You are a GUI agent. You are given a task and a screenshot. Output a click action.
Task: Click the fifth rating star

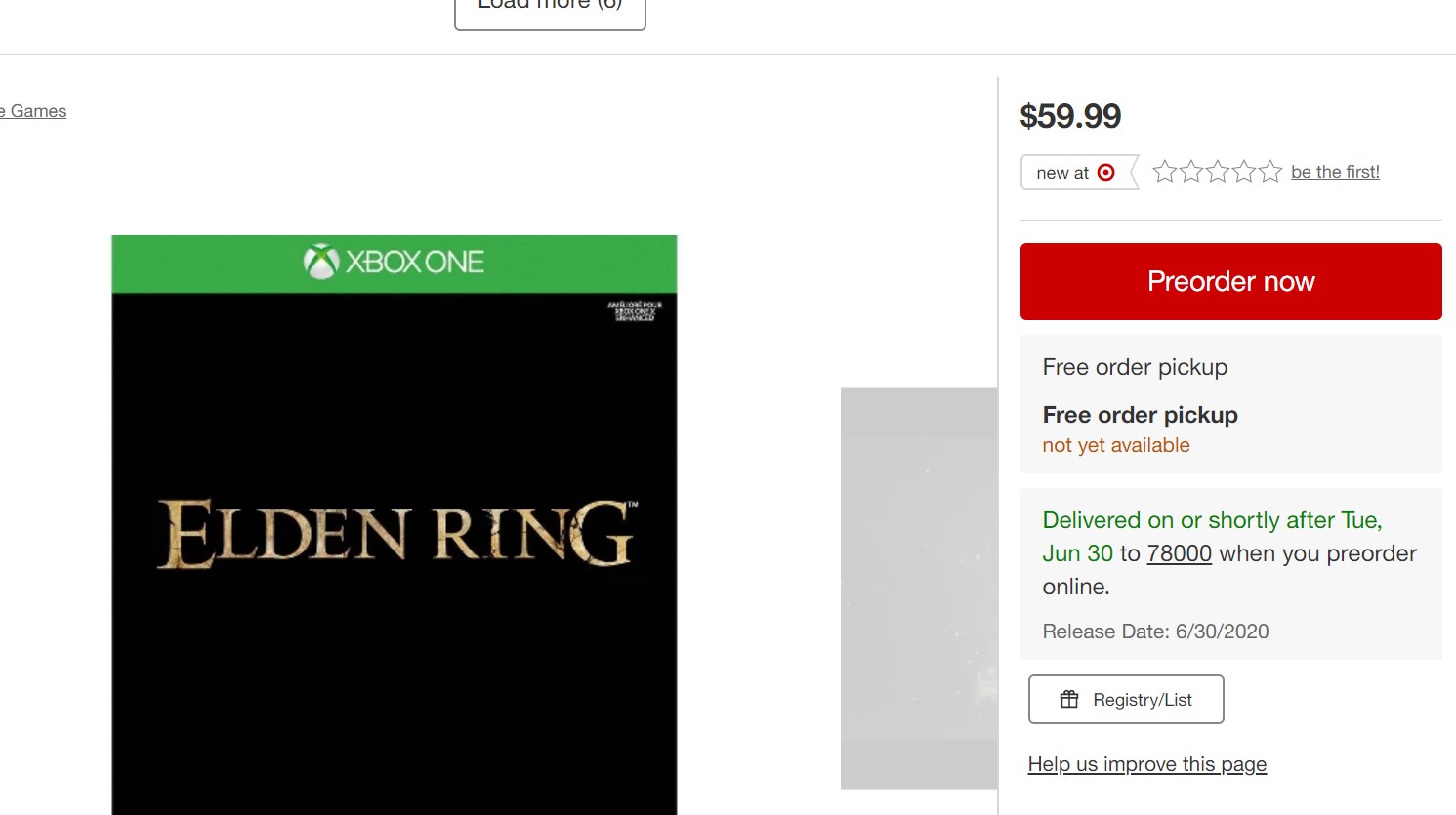tap(1269, 172)
